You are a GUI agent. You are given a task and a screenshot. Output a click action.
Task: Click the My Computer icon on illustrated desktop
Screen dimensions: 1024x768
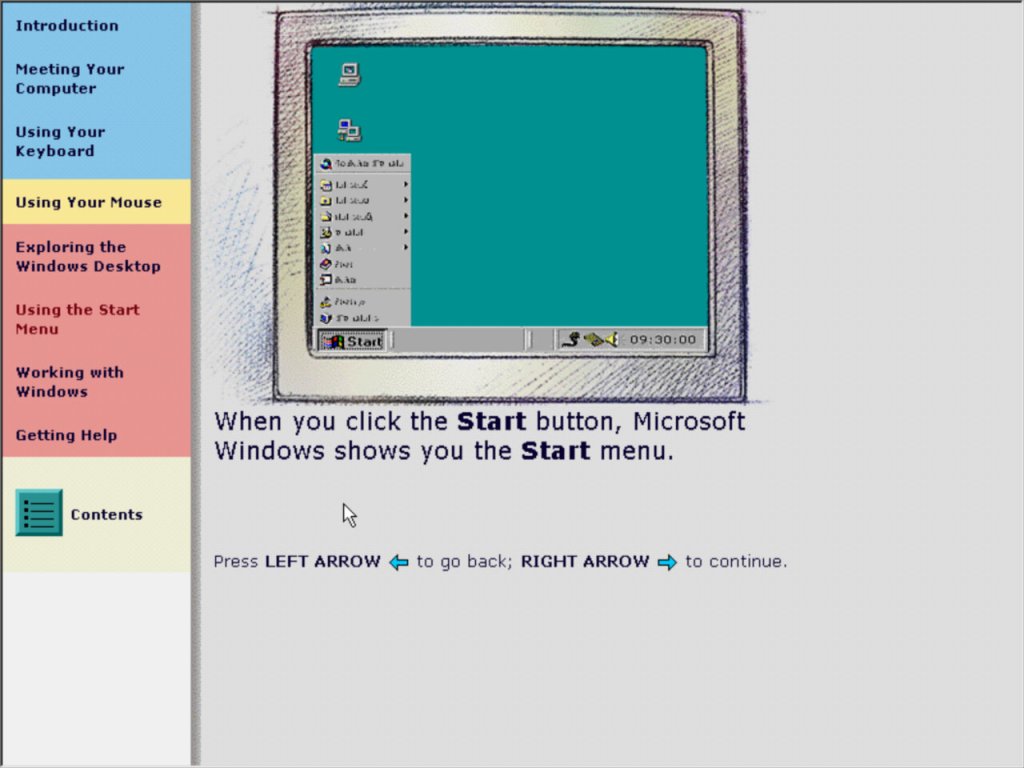pyautogui.click(x=349, y=74)
